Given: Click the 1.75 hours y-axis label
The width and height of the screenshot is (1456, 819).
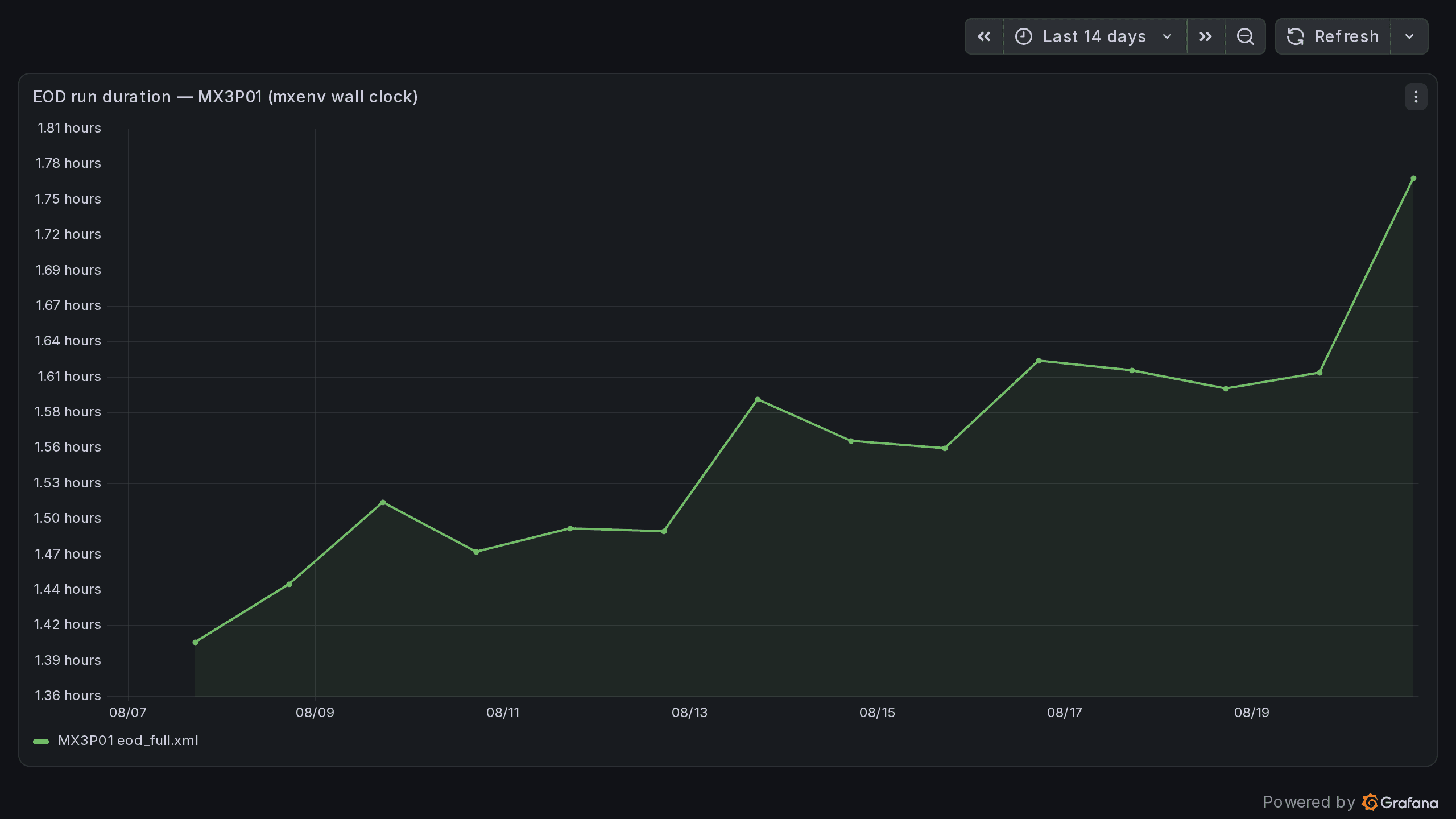Looking at the screenshot, I should tap(68, 199).
